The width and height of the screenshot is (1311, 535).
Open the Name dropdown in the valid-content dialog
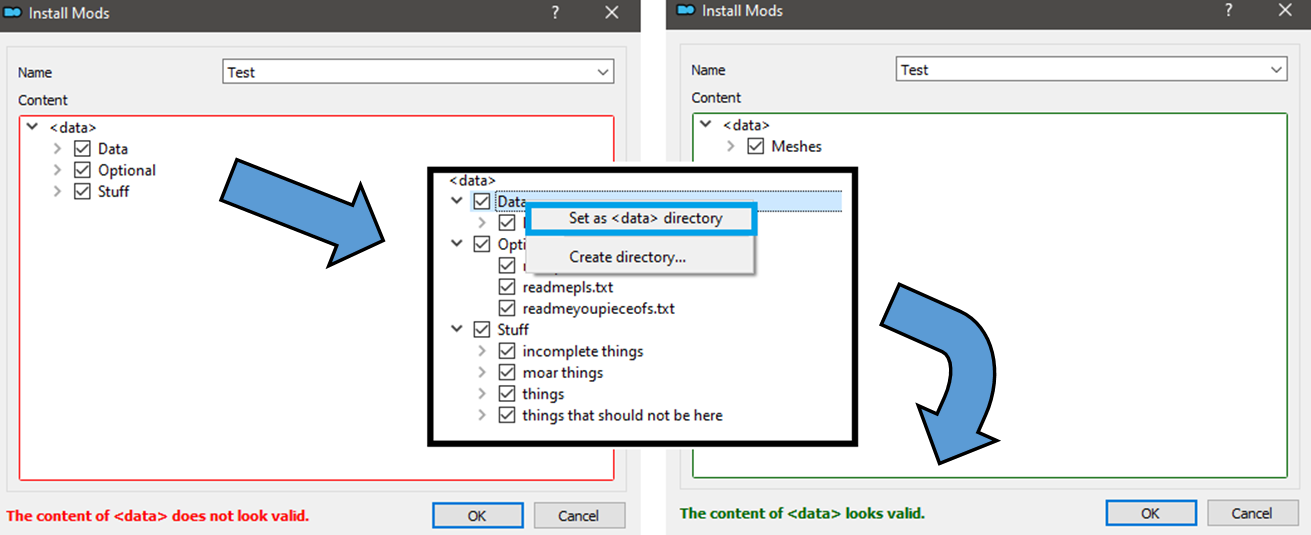1276,70
